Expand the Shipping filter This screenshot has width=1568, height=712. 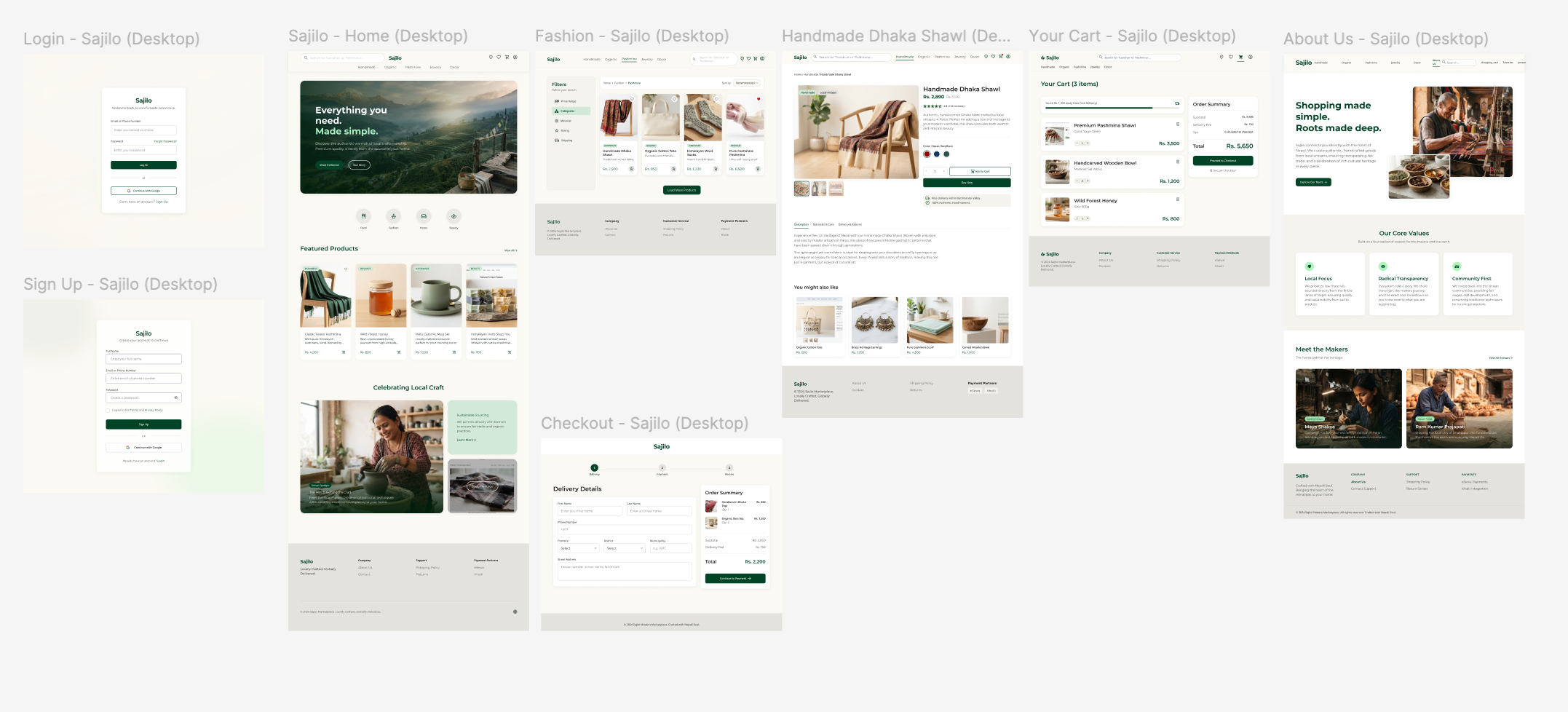pyautogui.click(x=571, y=141)
